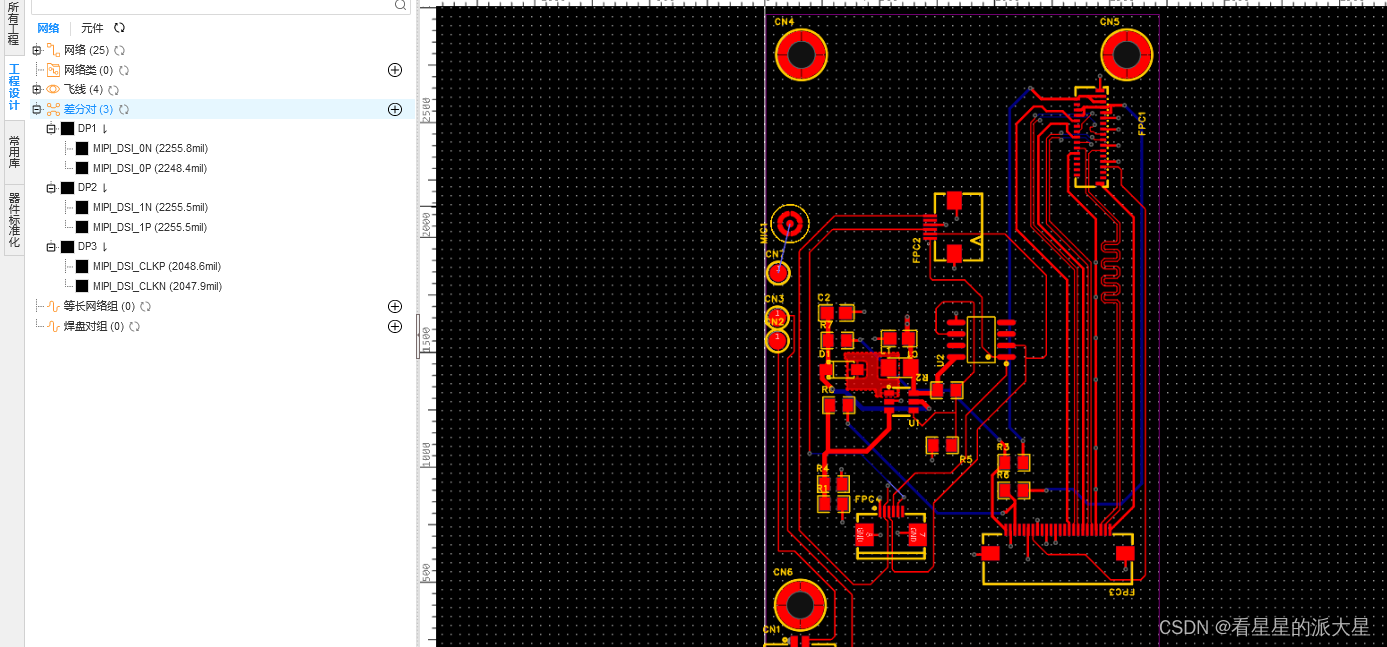
Task: Click the 网络 net icon
Action: coord(53,49)
